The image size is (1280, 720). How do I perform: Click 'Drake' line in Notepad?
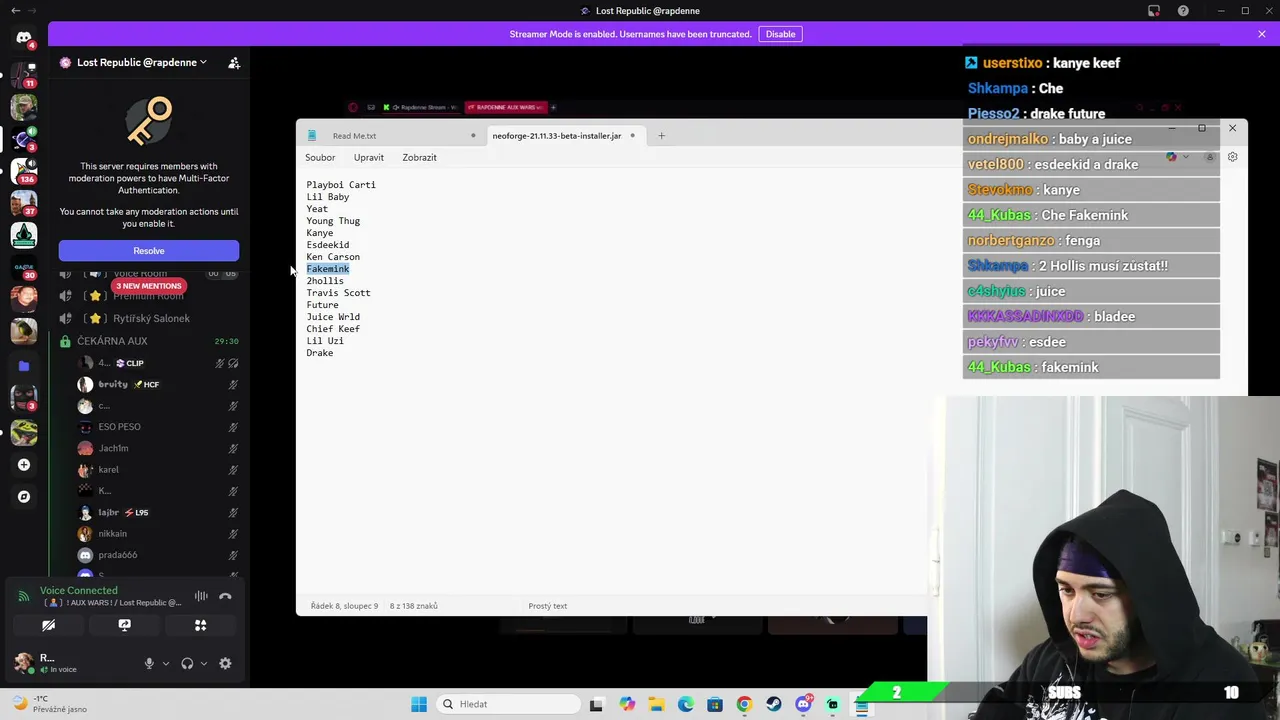pyautogui.click(x=320, y=353)
